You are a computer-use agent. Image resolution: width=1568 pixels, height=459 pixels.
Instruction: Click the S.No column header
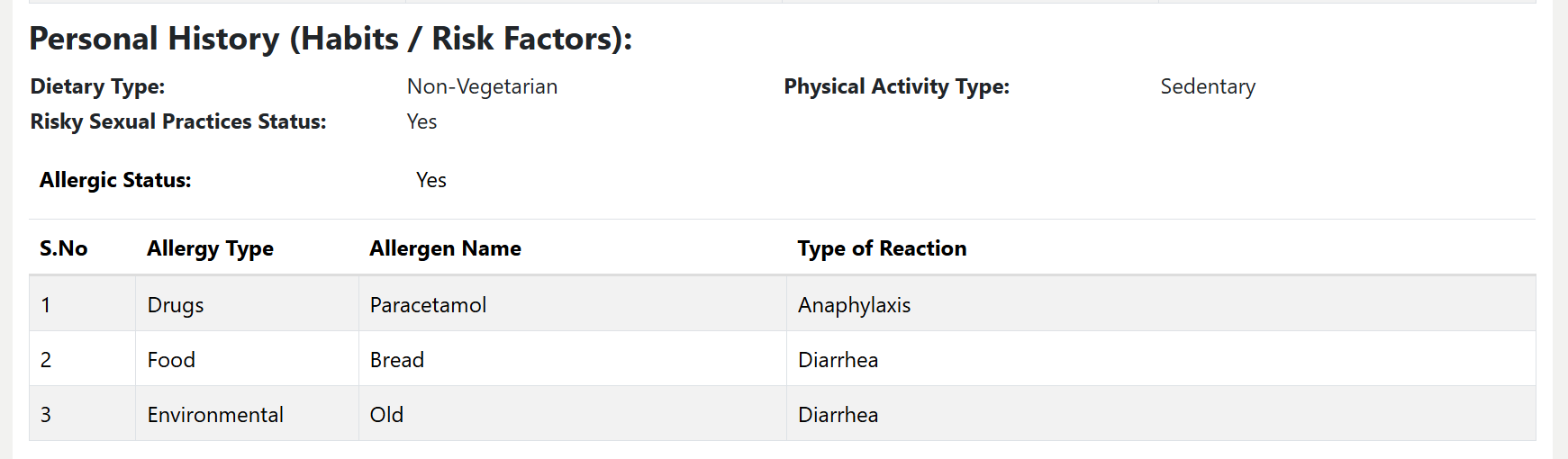[63, 248]
